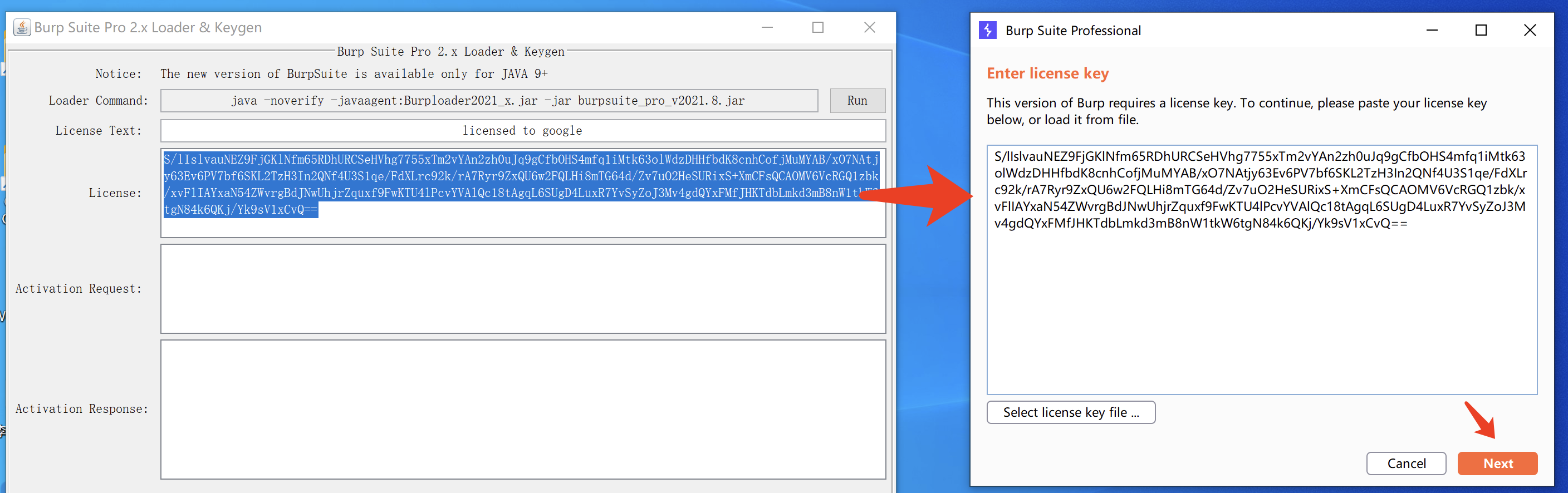Click the Activation Response text area
This screenshot has width=1568, height=493.
coord(523,409)
